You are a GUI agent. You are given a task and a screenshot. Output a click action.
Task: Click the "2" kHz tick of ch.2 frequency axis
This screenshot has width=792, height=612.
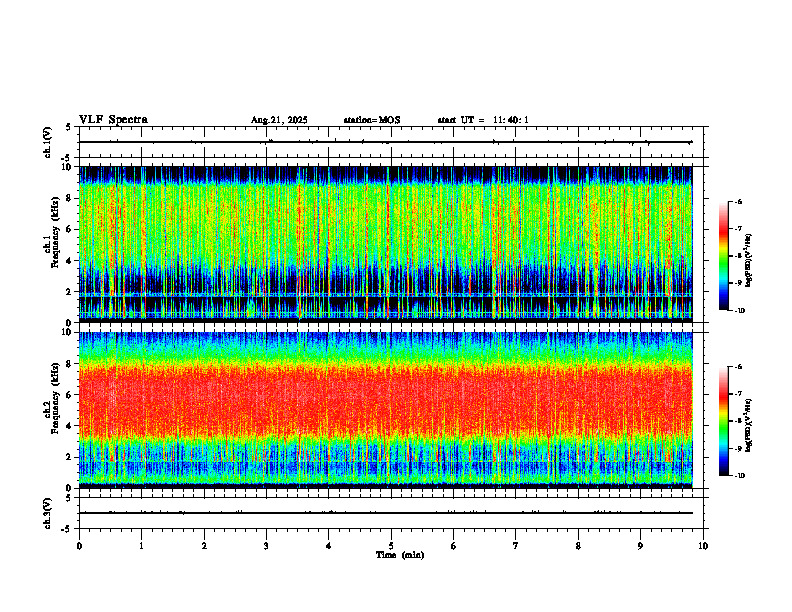[x=70, y=457]
